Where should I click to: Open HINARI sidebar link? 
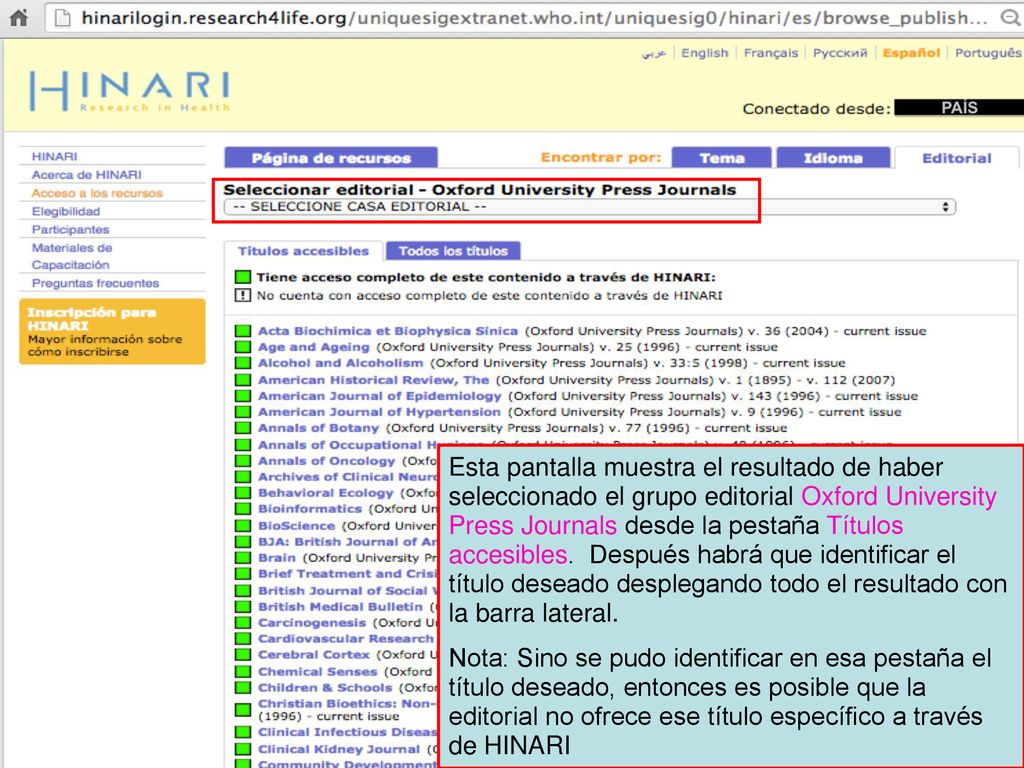(x=54, y=157)
